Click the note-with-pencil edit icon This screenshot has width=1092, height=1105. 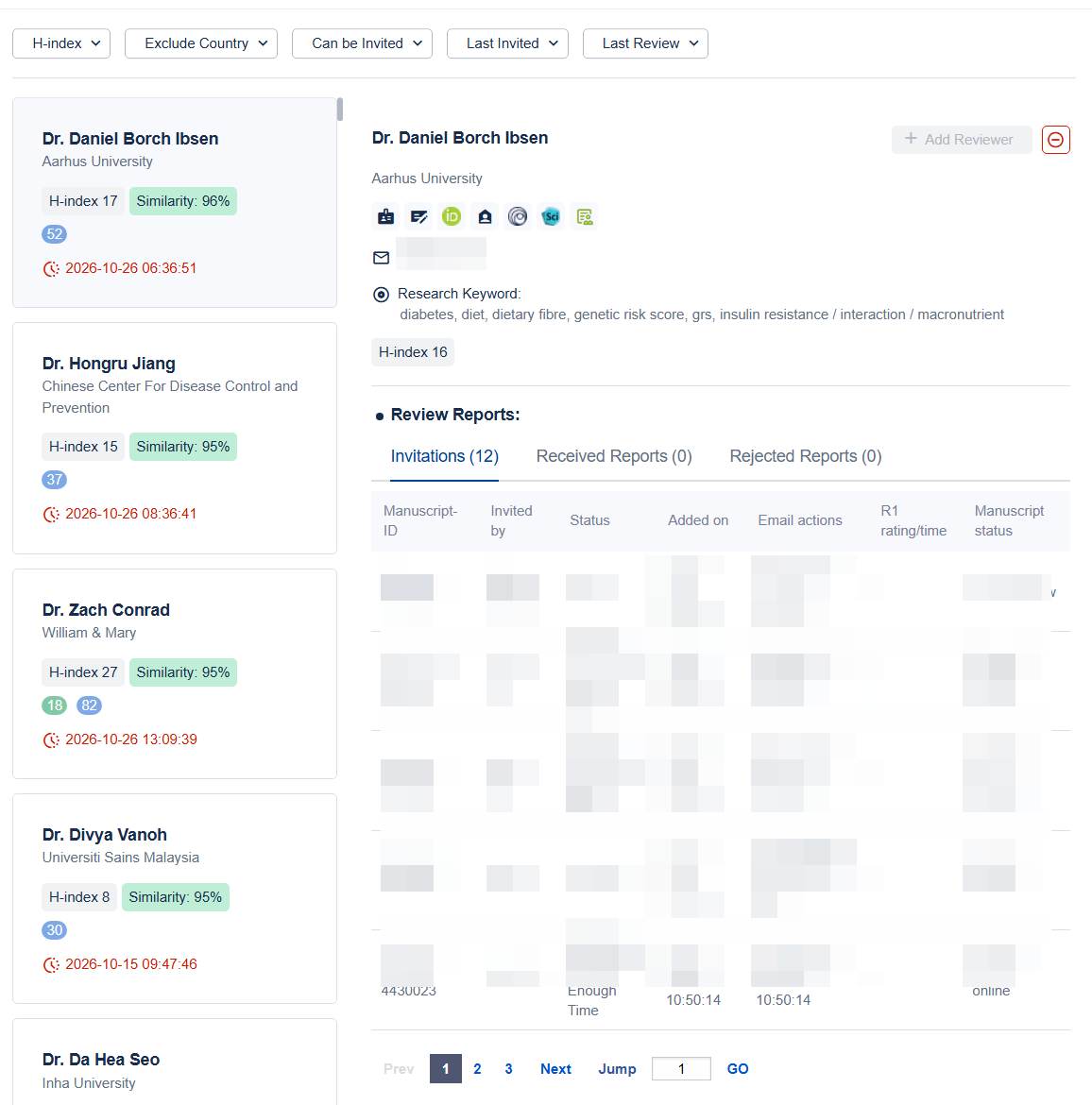(418, 216)
